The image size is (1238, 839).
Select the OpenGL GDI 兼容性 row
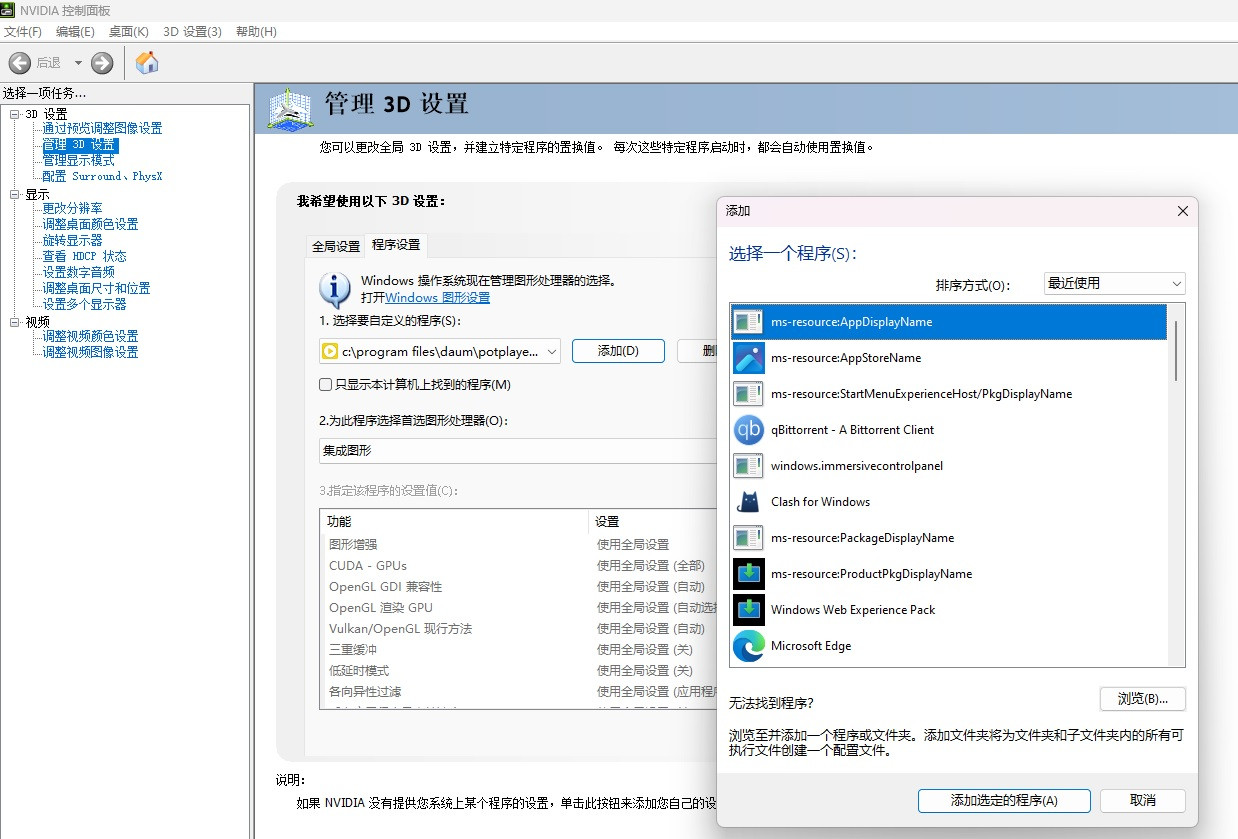click(x=520, y=587)
